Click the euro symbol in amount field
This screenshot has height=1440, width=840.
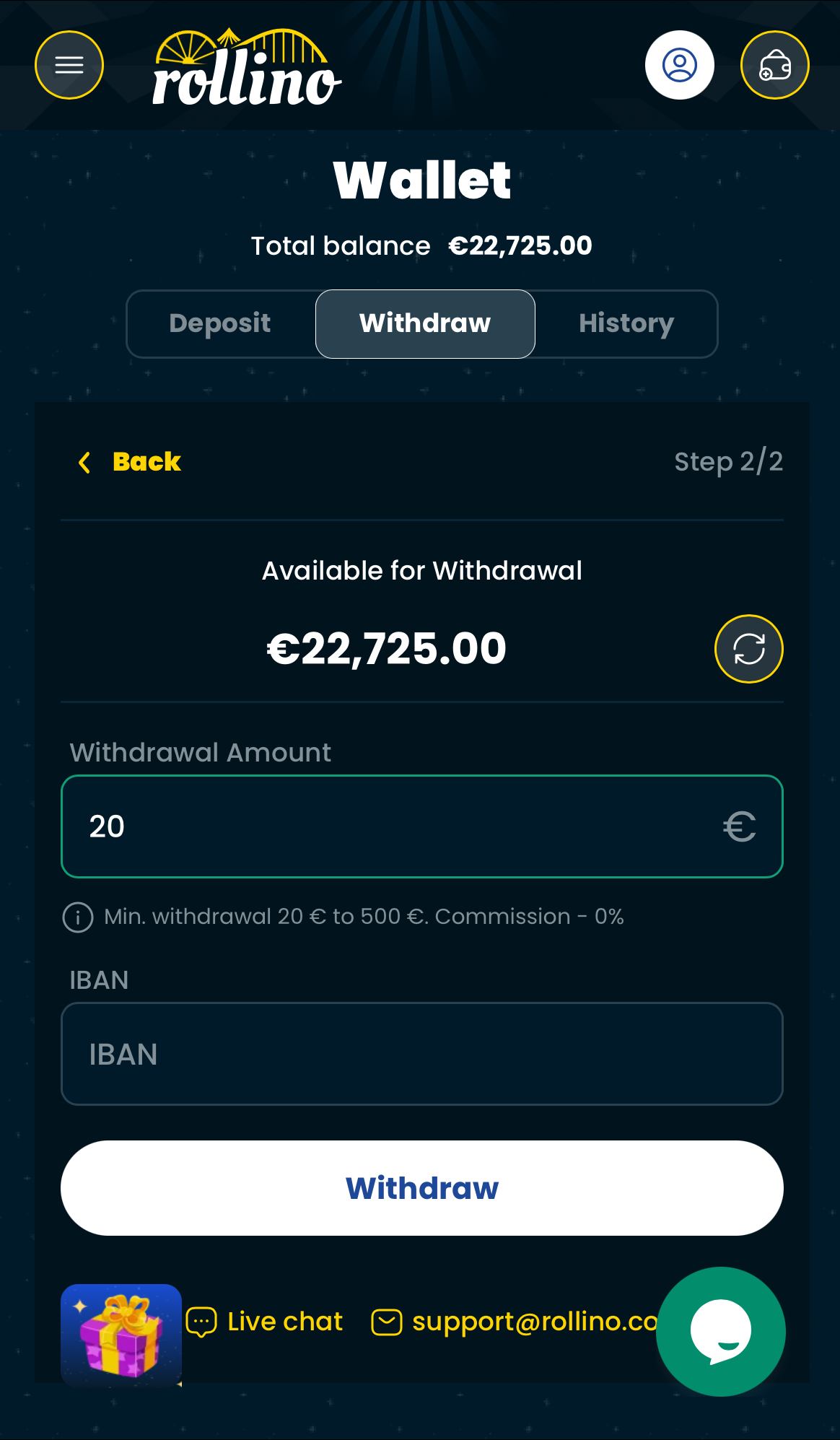[x=740, y=826]
